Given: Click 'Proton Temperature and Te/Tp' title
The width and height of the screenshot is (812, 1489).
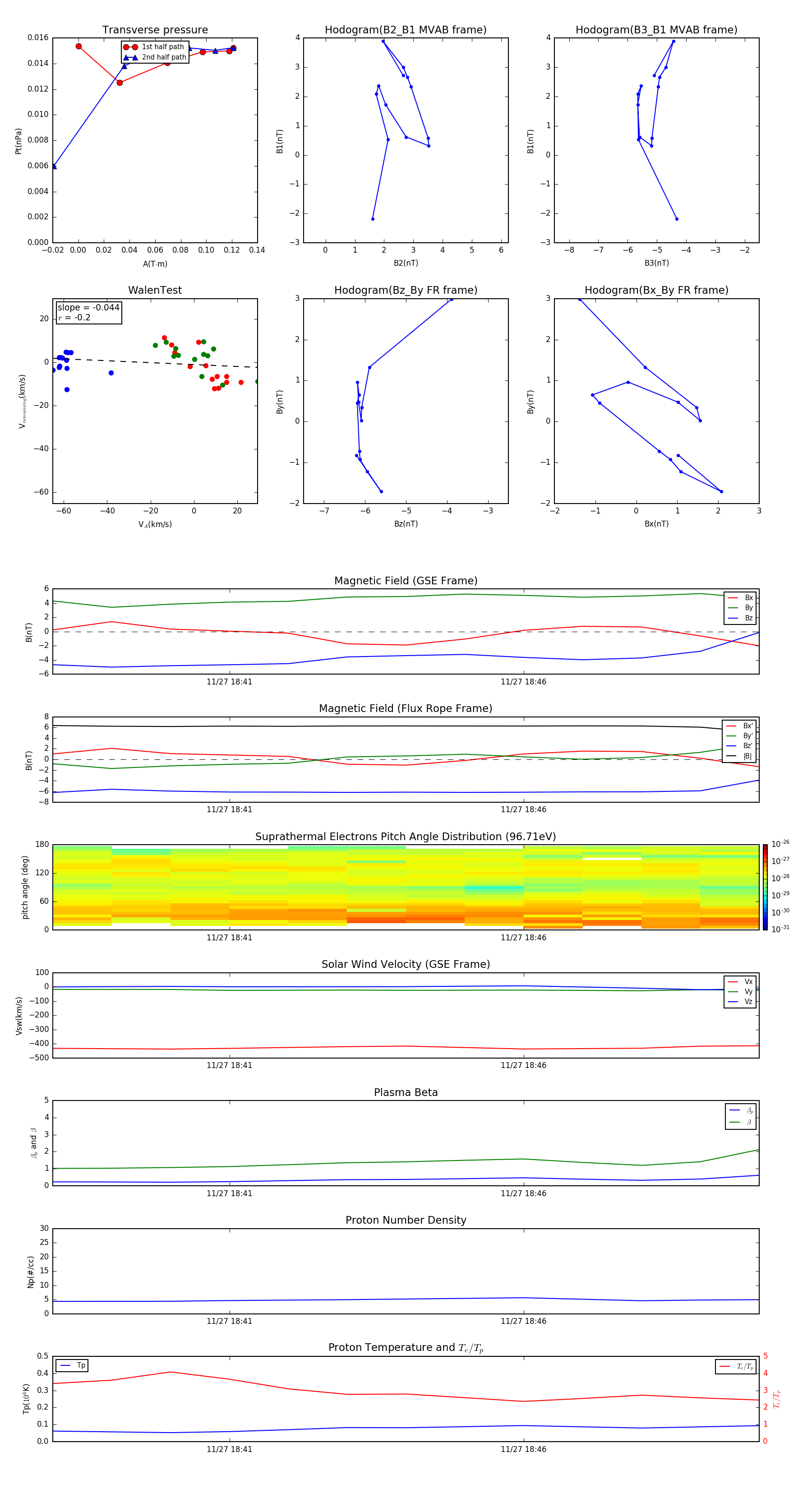Looking at the screenshot, I should coord(406,1348).
